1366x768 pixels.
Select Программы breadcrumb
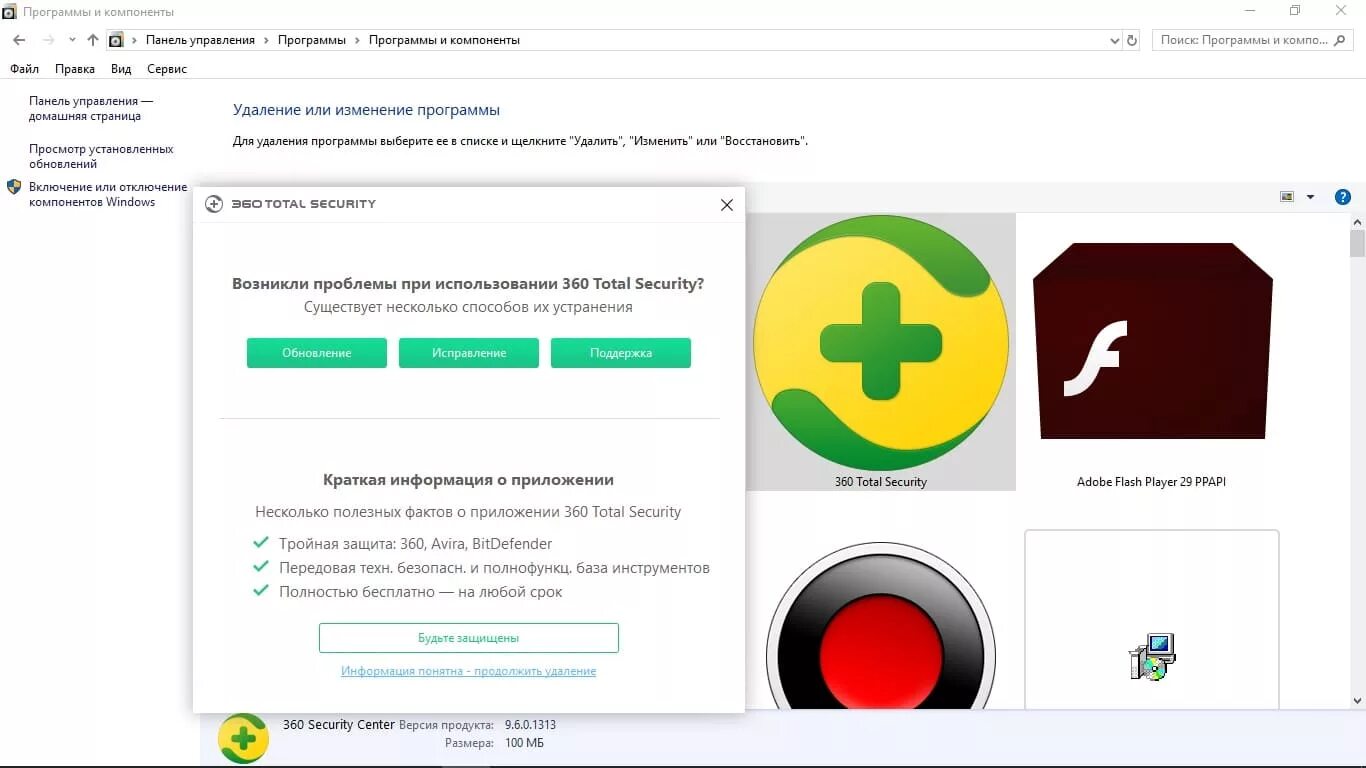pos(312,40)
